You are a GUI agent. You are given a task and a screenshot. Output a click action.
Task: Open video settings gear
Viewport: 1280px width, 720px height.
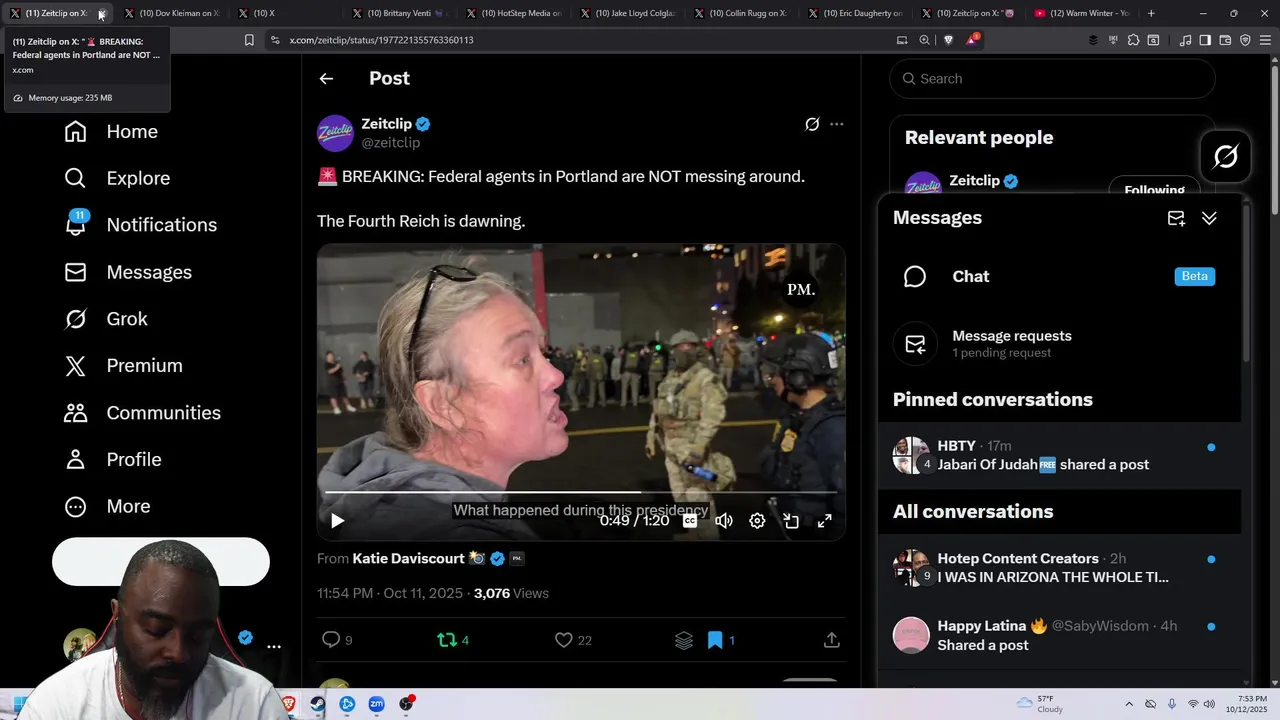coord(757,520)
